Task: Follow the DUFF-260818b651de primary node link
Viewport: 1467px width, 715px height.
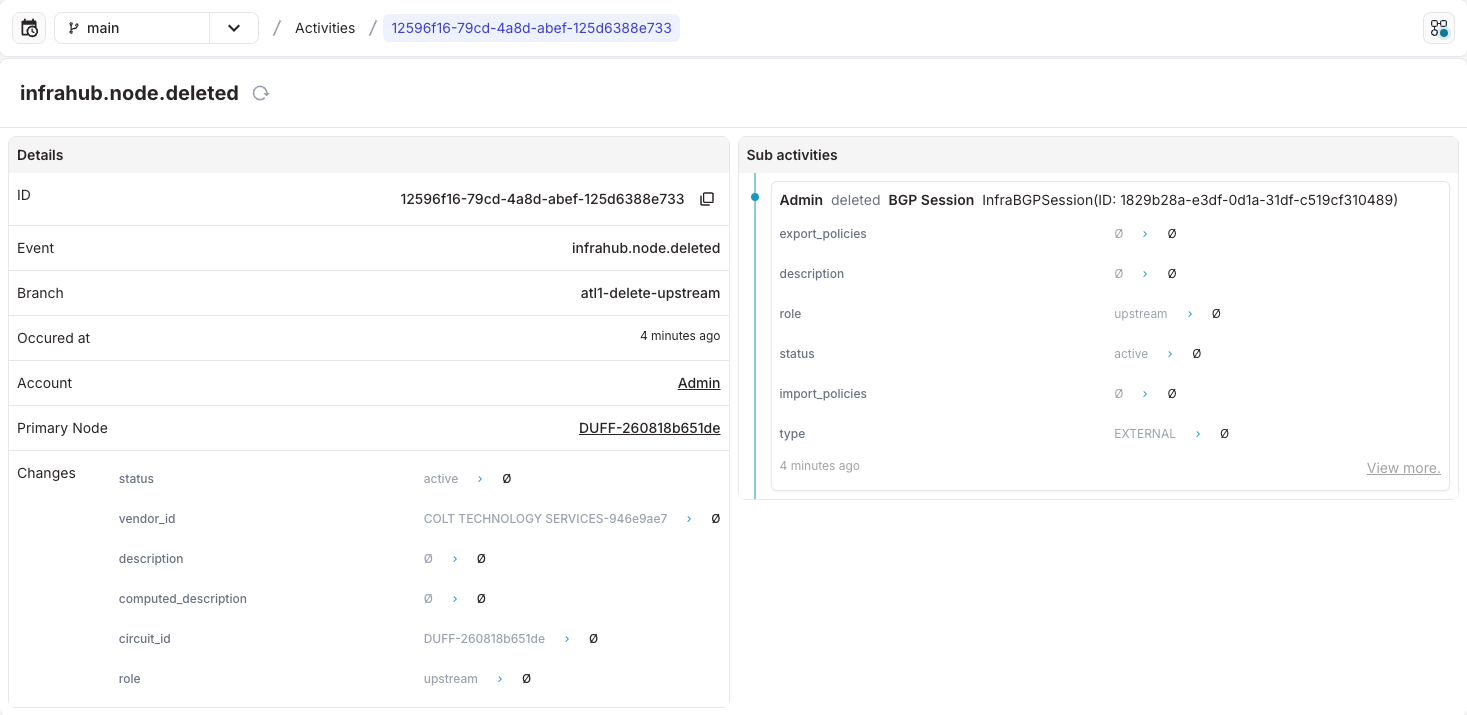Action: [649, 428]
